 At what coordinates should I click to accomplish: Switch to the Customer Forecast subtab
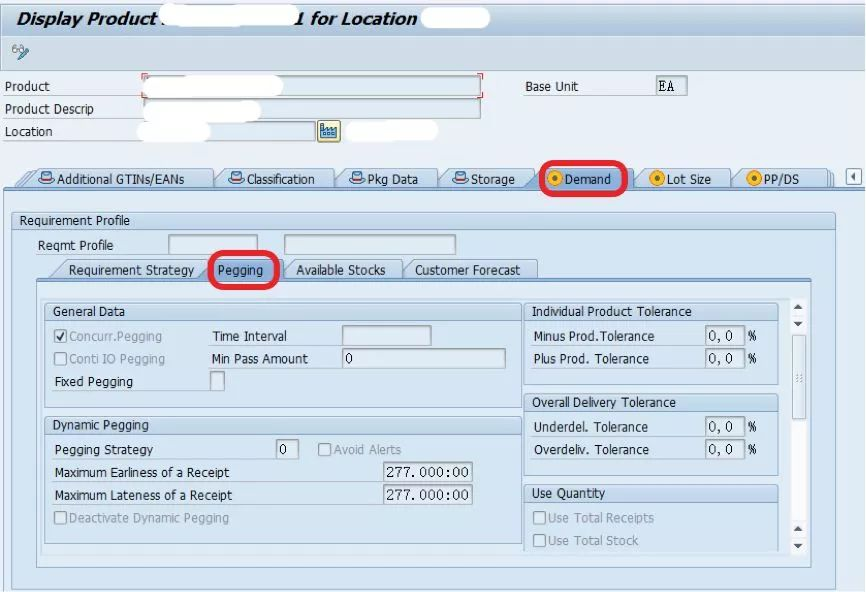(467, 270)
